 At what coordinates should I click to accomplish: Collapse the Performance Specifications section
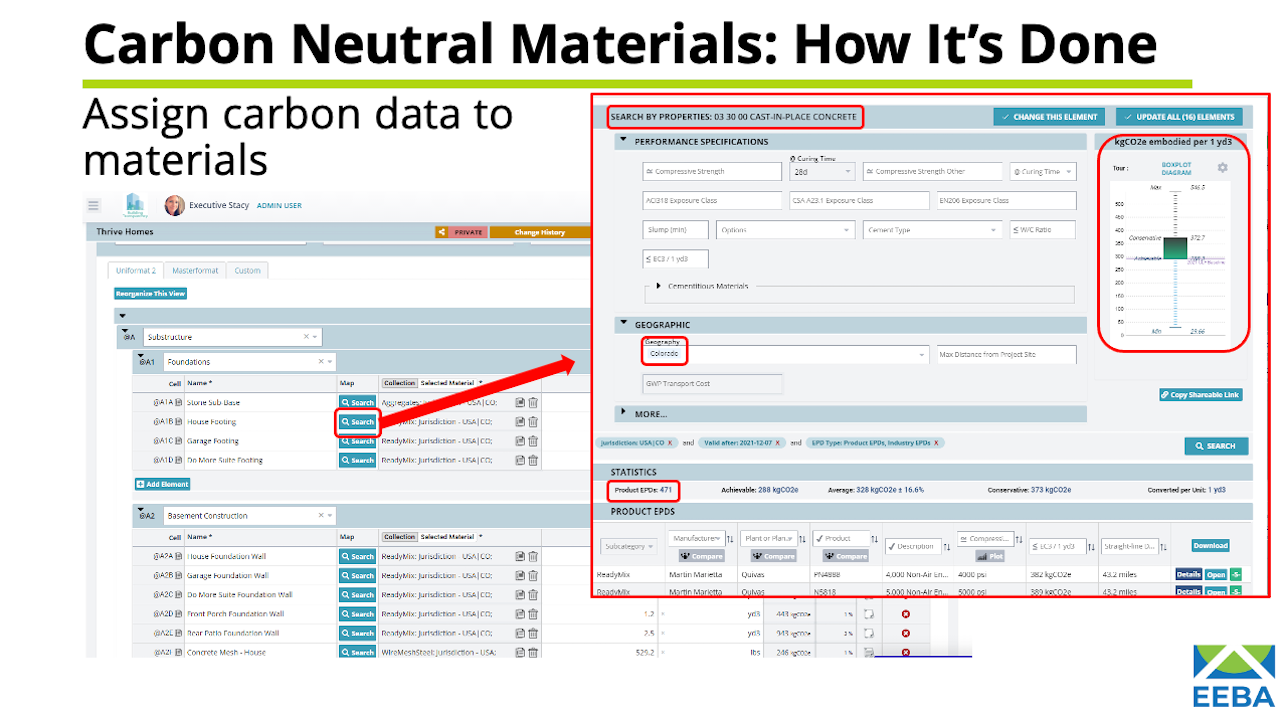pyautogui.click(x=624, y=141)
